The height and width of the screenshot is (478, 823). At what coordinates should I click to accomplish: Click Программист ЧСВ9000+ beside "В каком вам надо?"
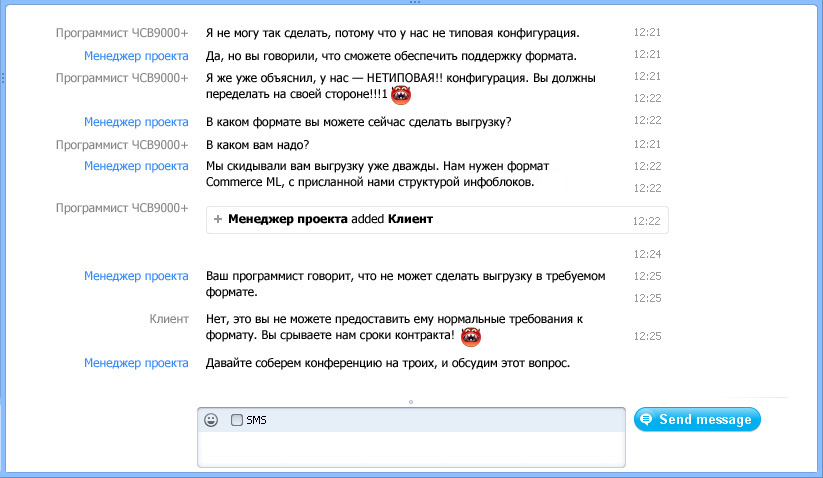tap(122, 144)
